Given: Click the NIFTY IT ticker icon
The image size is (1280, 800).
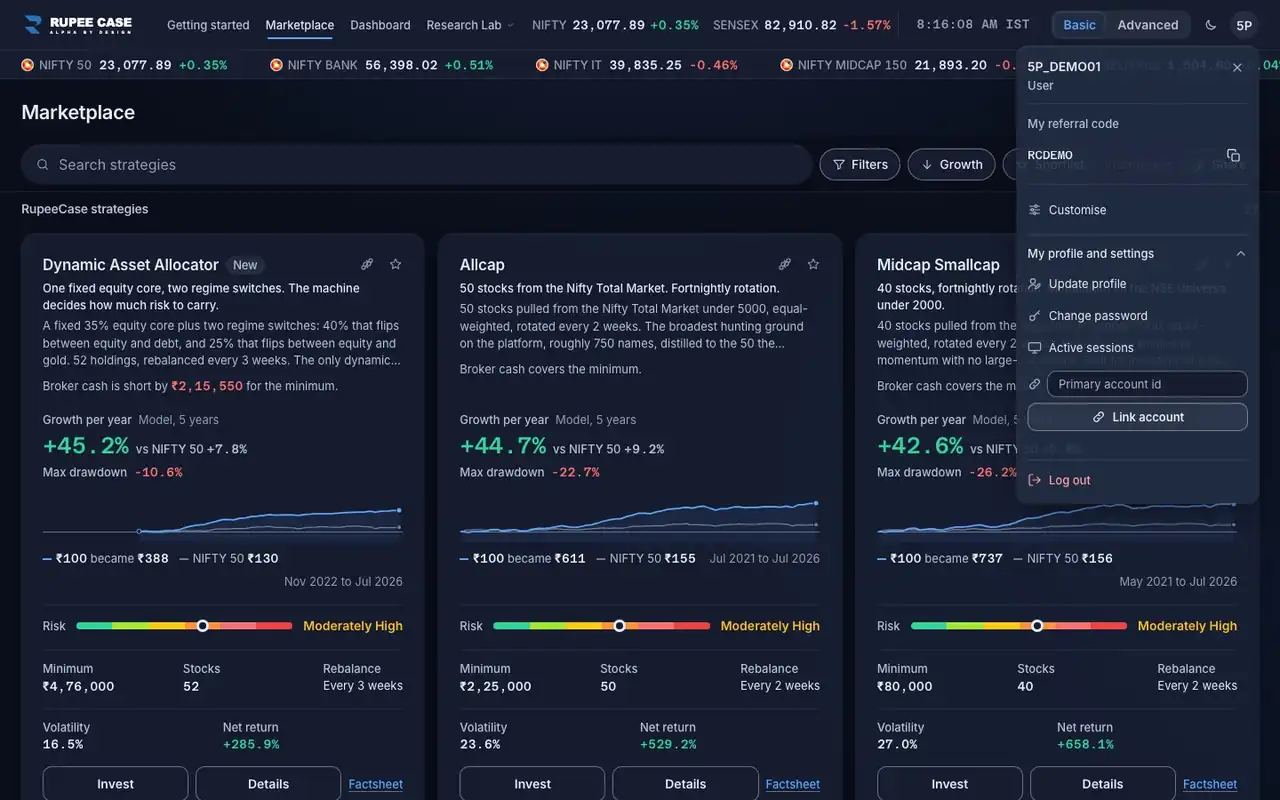Looking at the screenshot, I should click(542, 65).
